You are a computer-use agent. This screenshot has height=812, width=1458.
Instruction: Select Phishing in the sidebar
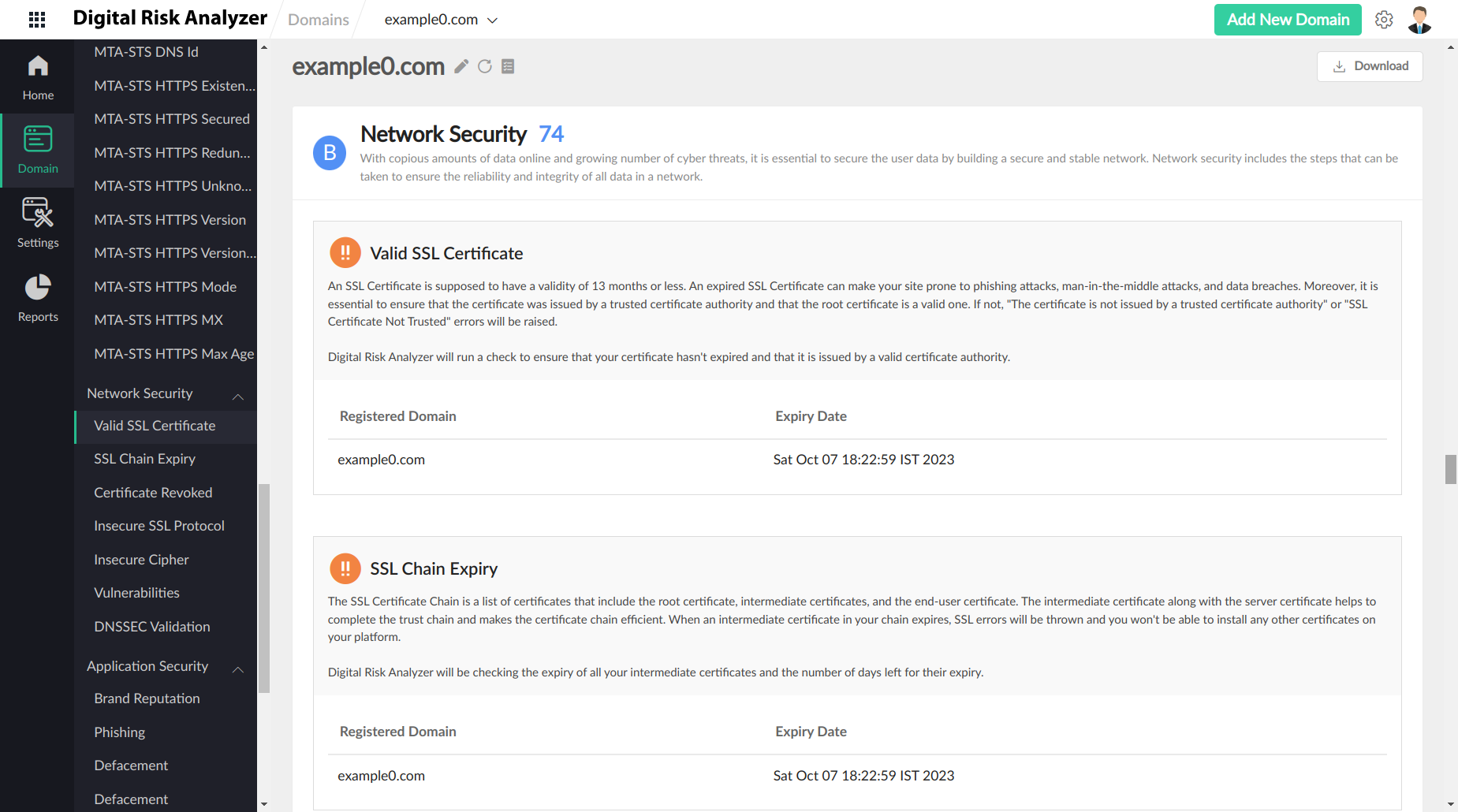pyautogui.click(x=119, y=732)
